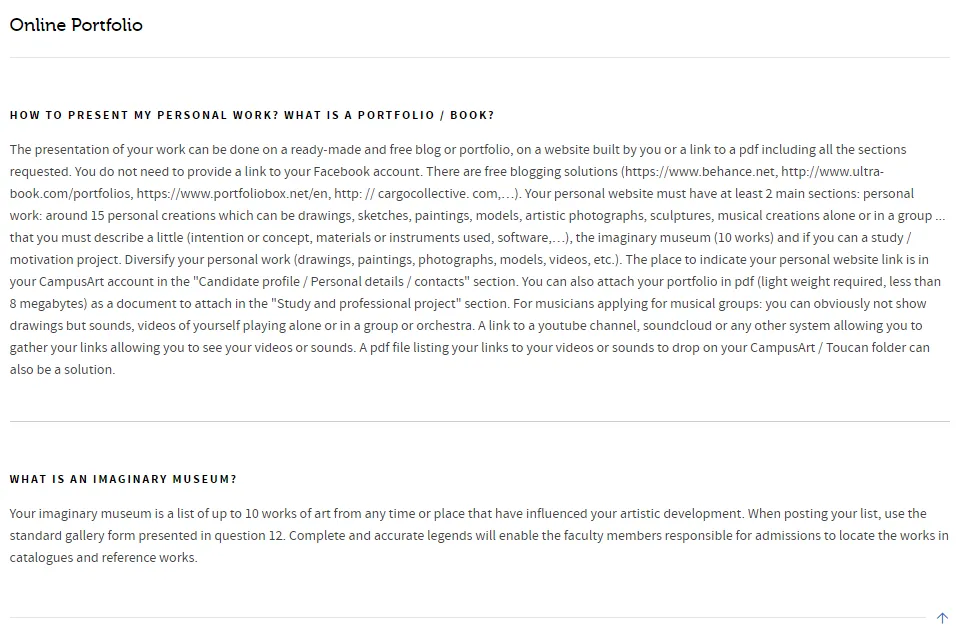Click the blue scroll-to-top arrow icon
The width and height of the screenshot is (956, 632).
click(942, 618)
